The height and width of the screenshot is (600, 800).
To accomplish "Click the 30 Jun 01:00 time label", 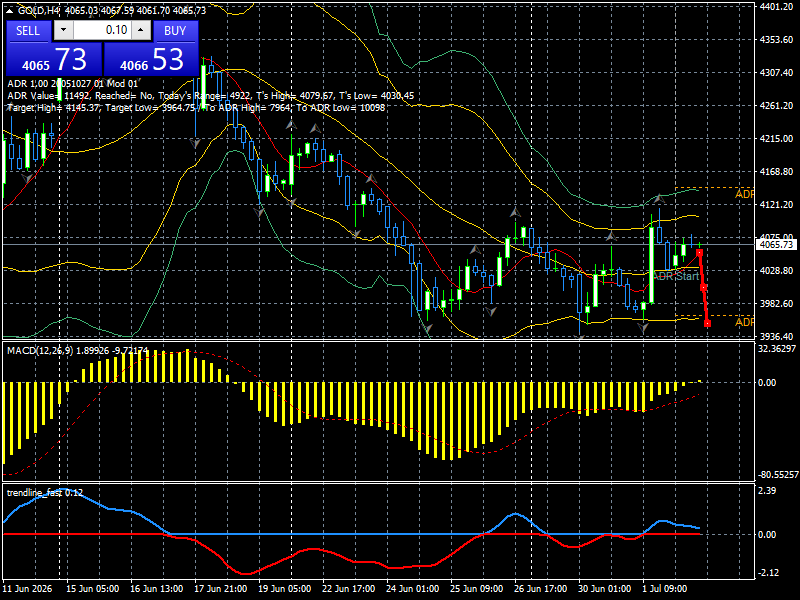I will (x=605, y=589).
